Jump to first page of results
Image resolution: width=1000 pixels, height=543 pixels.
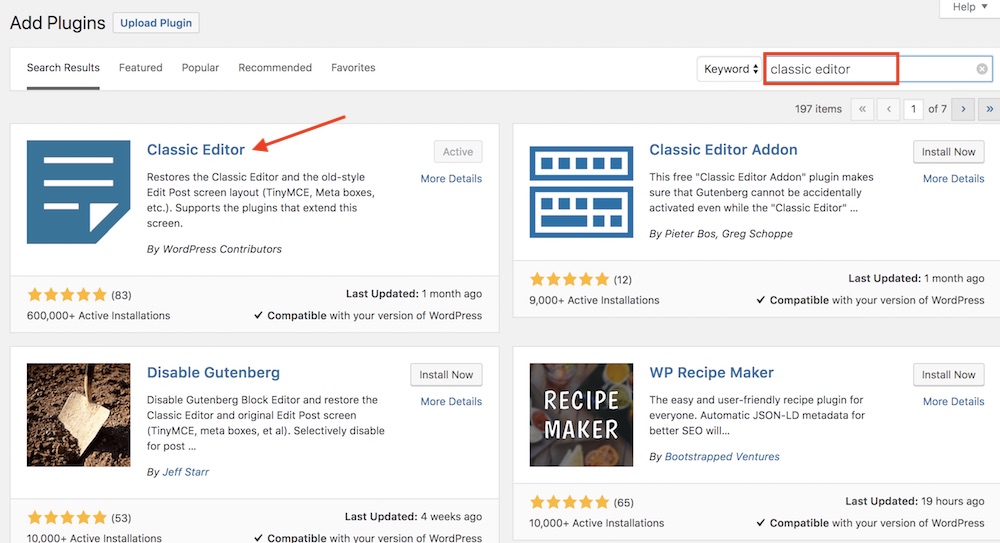862,109
